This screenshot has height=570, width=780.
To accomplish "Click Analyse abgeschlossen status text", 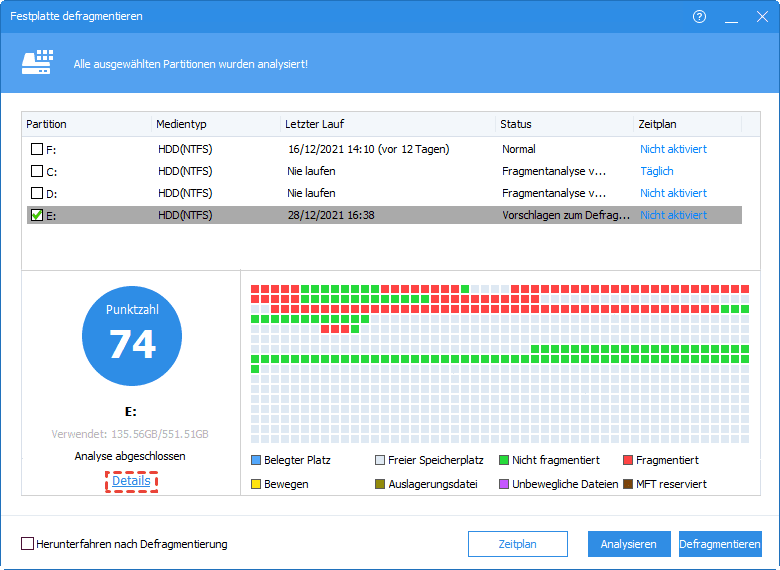I will click(x=130, y=456).
